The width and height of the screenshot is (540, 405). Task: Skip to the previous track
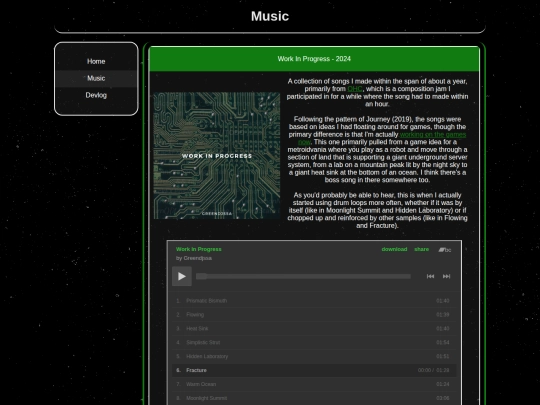[x=430, y=276]
